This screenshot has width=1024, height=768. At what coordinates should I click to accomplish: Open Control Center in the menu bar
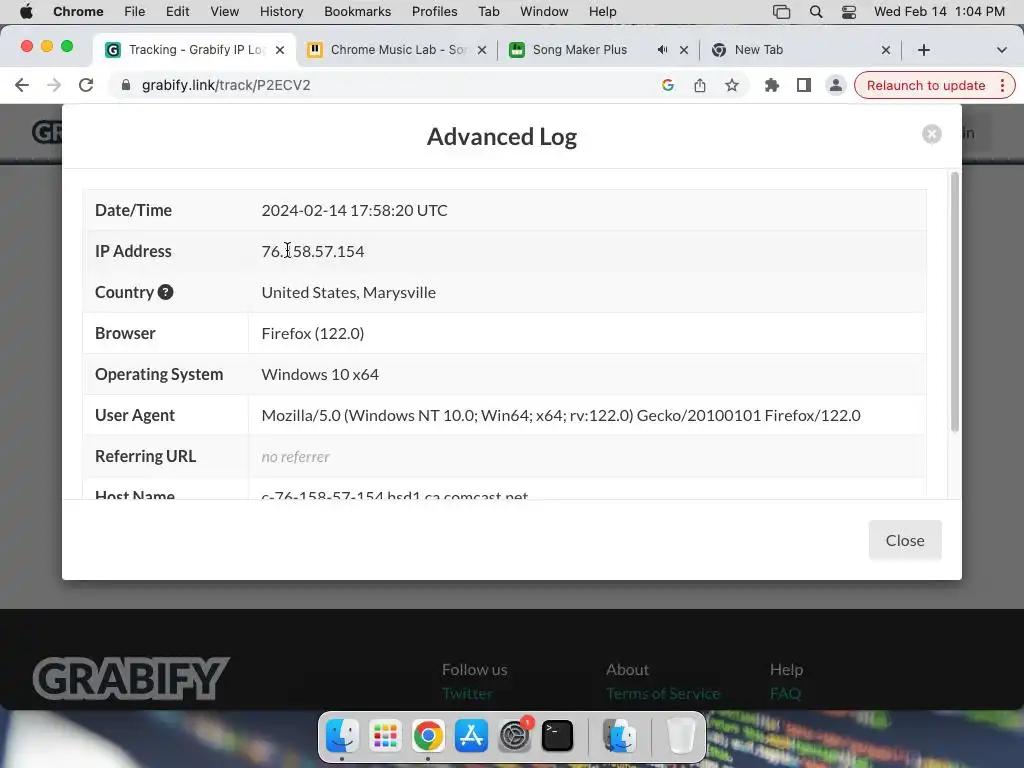coord(848,11)
